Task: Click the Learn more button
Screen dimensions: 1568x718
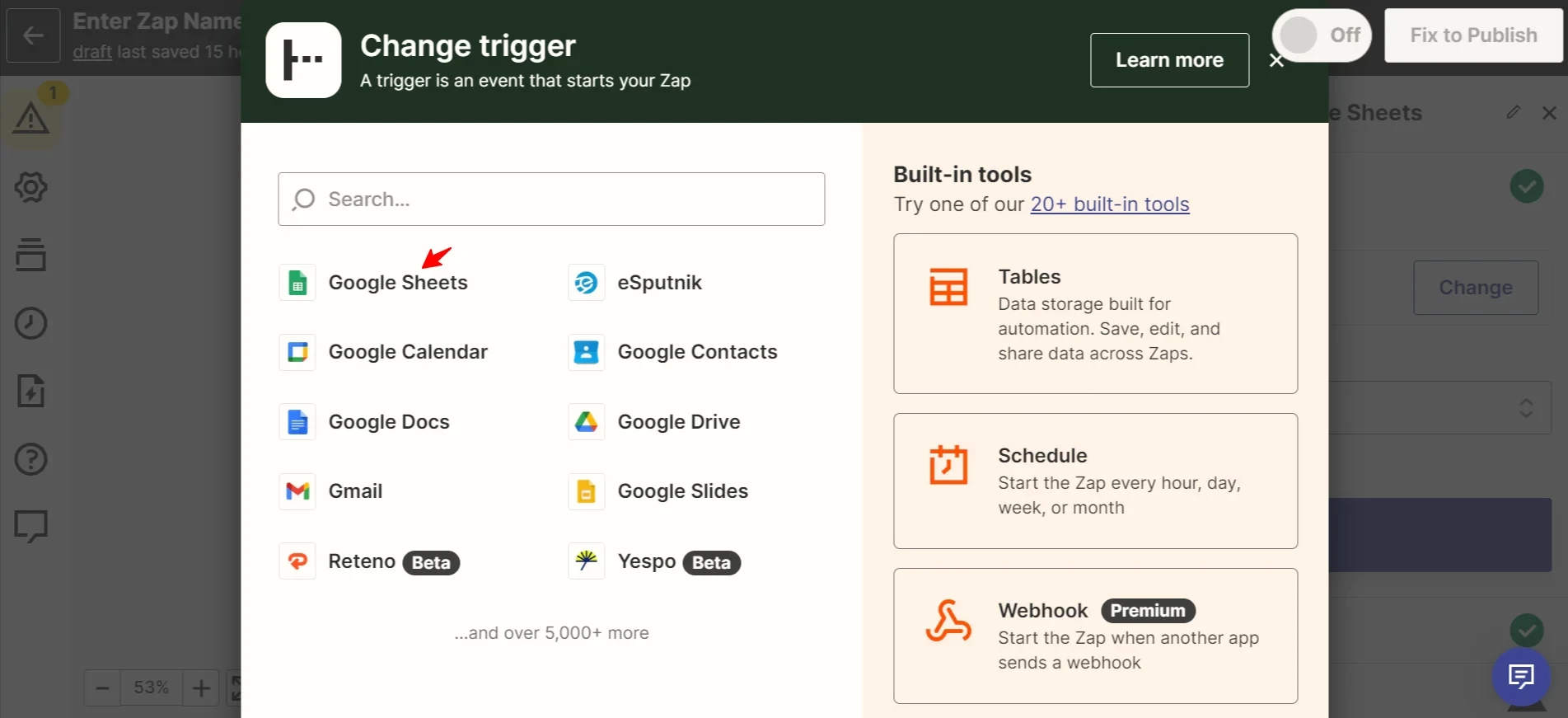Action: [1169, 60]
